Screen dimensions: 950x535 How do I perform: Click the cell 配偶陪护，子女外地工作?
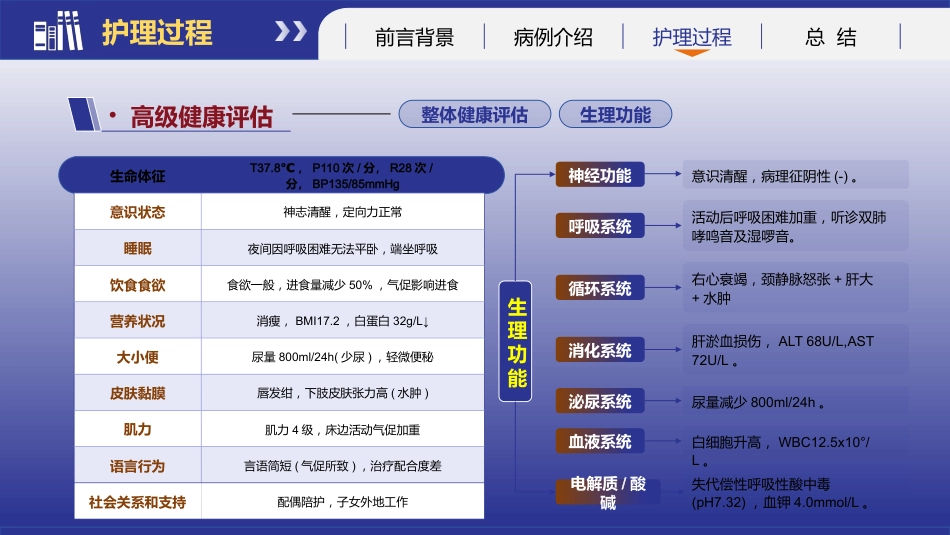click(342, 502)
